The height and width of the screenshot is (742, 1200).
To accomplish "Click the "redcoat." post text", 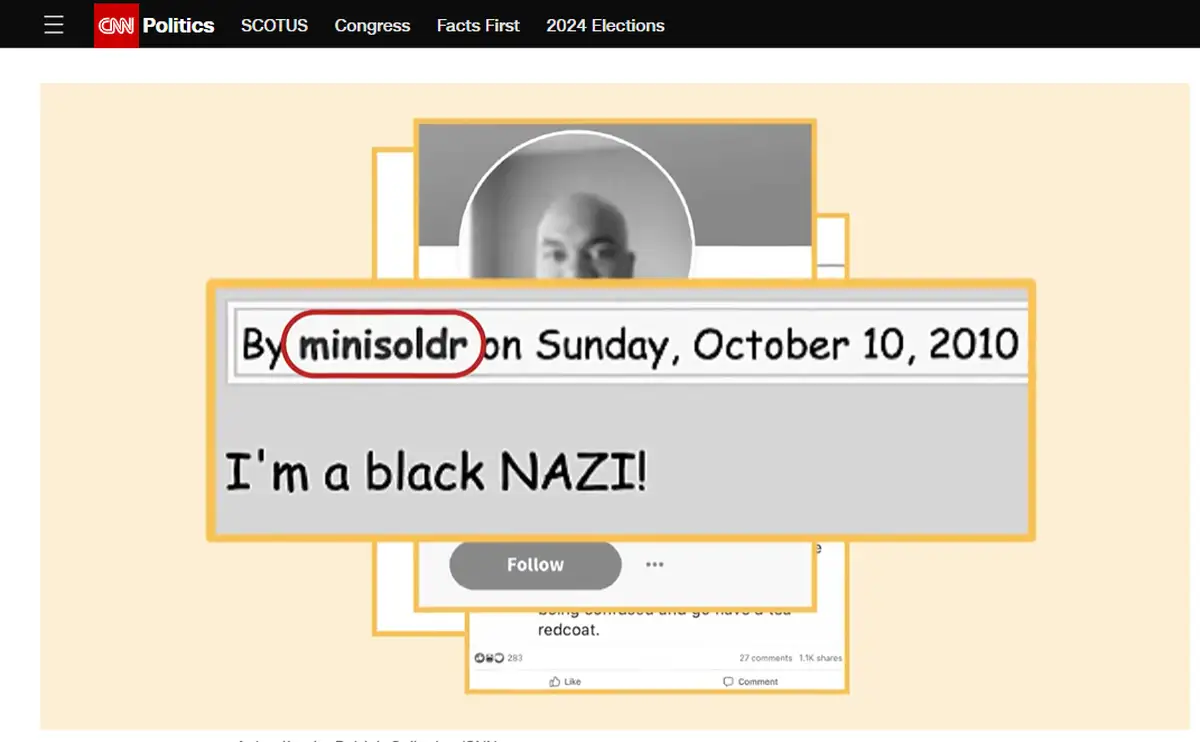I will coord(568,630).
